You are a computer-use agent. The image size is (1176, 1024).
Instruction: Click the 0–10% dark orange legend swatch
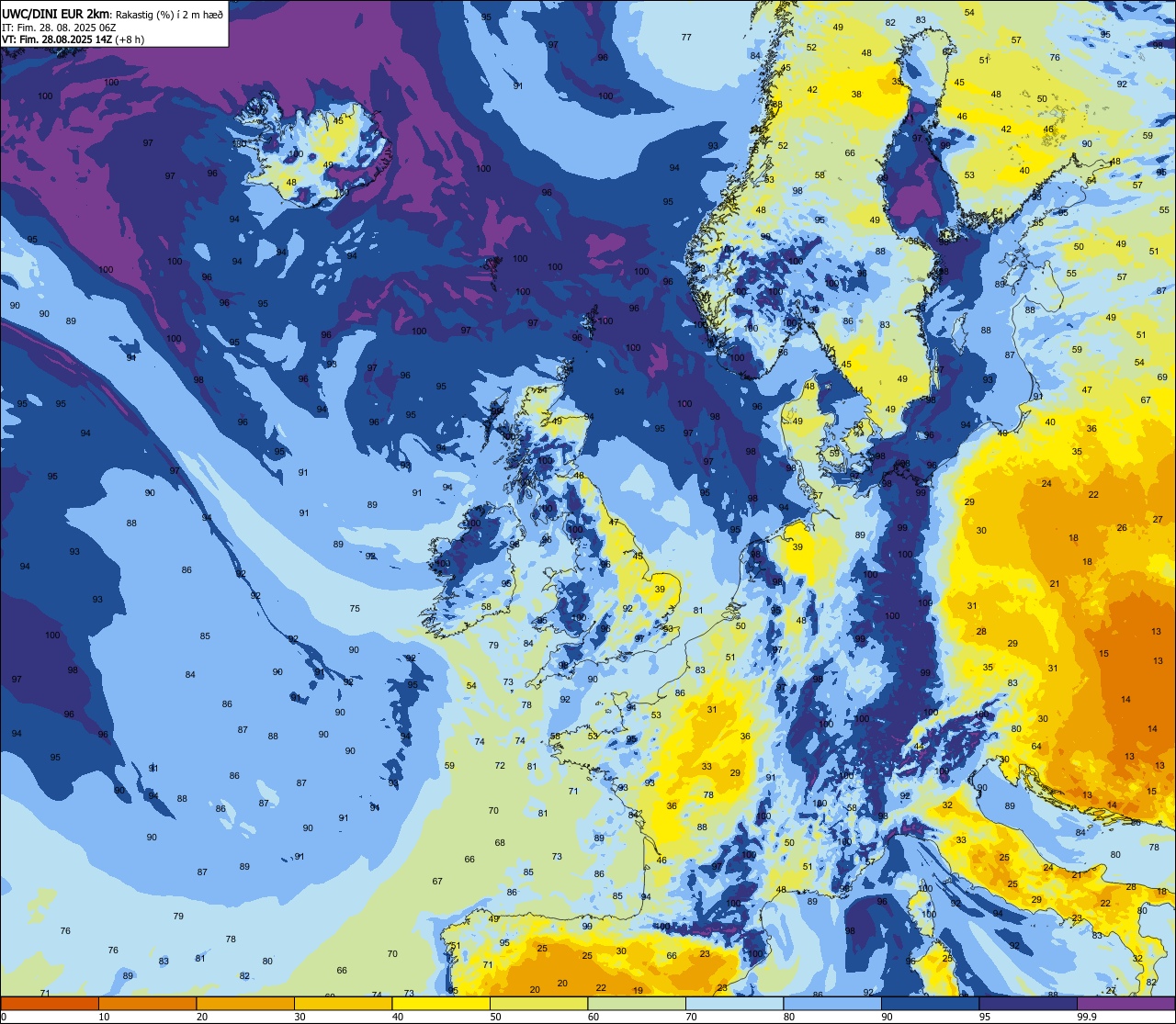(50, 1003)
